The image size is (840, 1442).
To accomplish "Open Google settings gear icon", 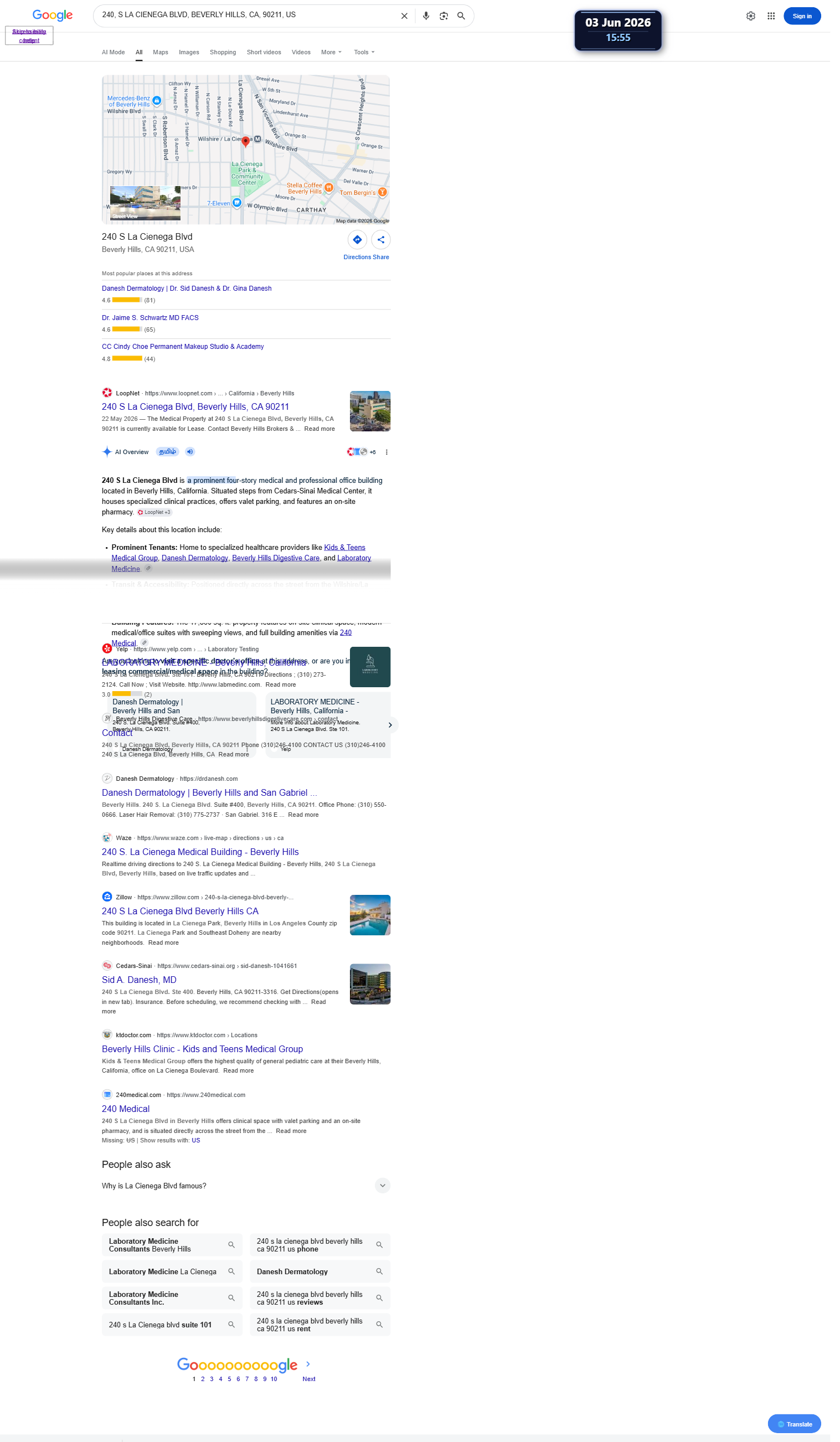I will coord(751,16).
